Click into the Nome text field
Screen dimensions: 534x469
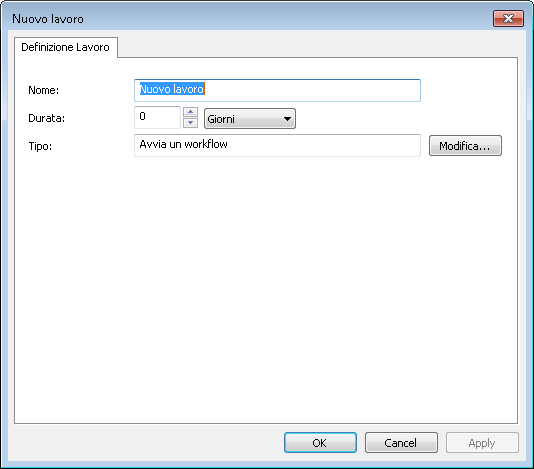277,90
